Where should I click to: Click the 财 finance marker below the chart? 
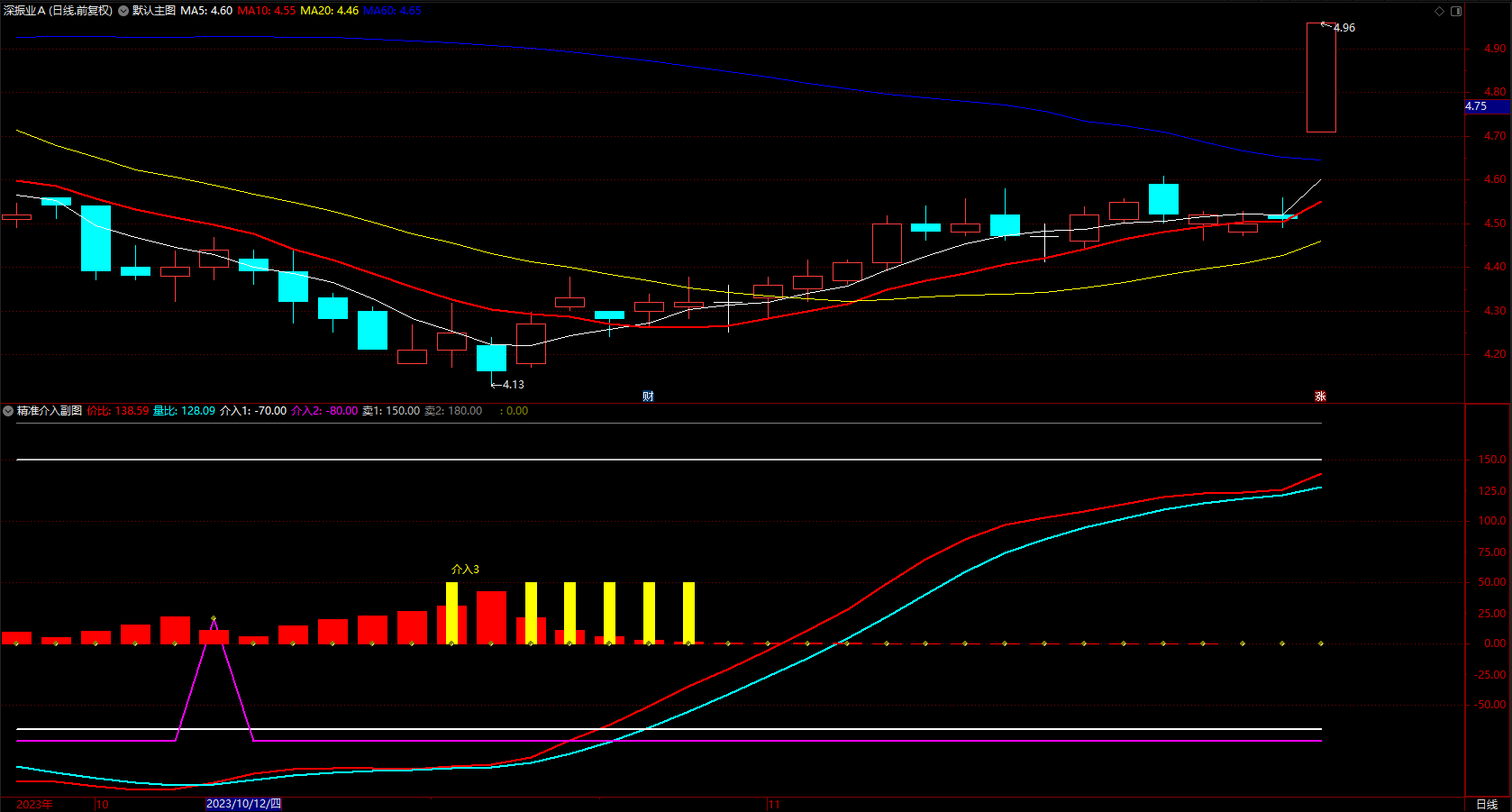pos(648,397)
